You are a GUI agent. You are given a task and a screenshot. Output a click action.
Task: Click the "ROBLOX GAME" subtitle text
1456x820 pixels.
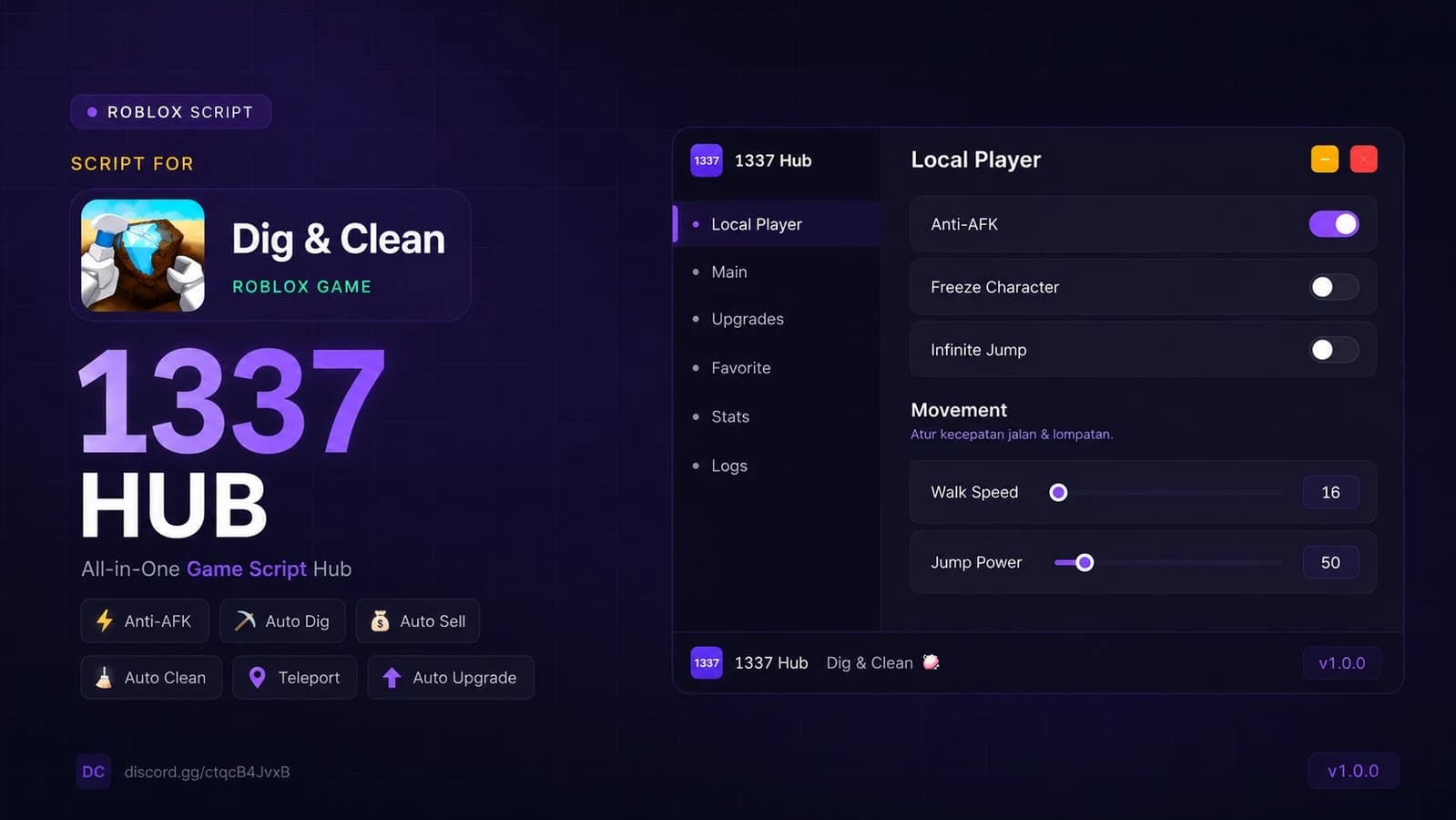coord(301,286)
